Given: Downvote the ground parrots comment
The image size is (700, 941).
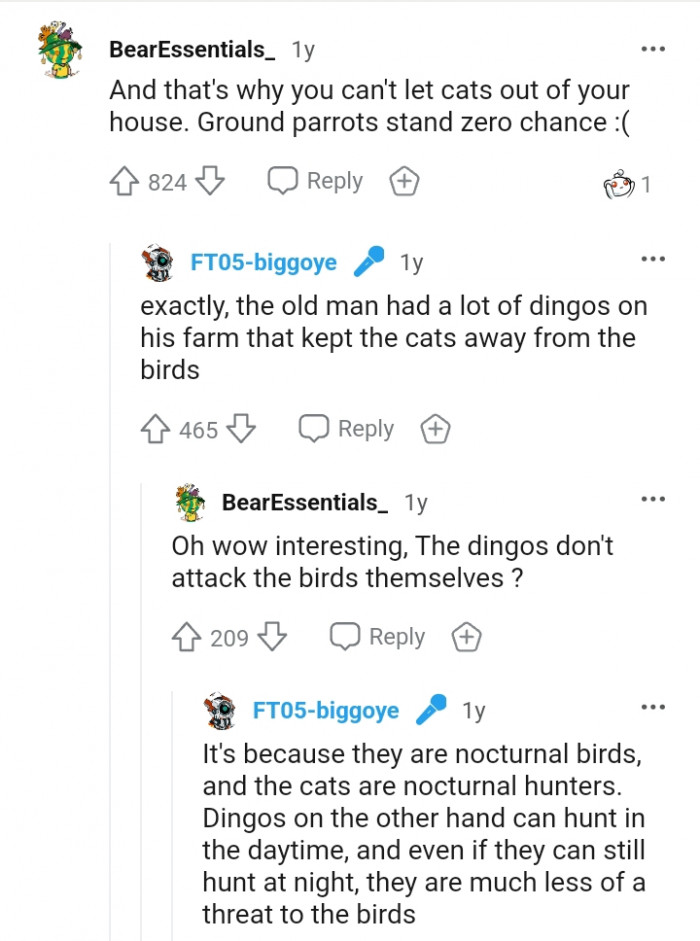Looking at the screenshot, I should pos(210,181).
